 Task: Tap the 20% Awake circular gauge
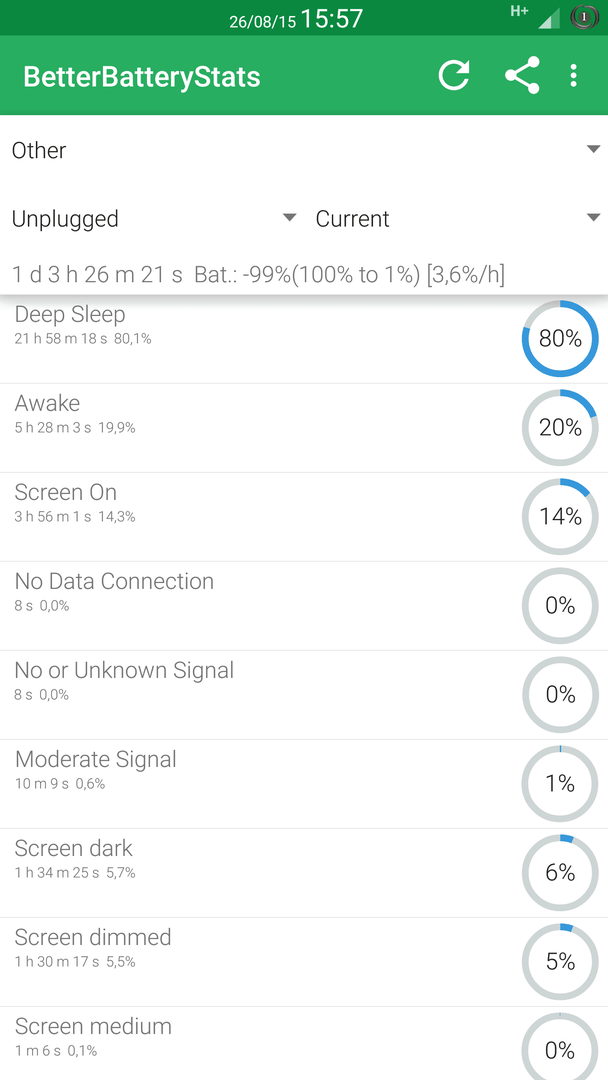coord(560,428)
